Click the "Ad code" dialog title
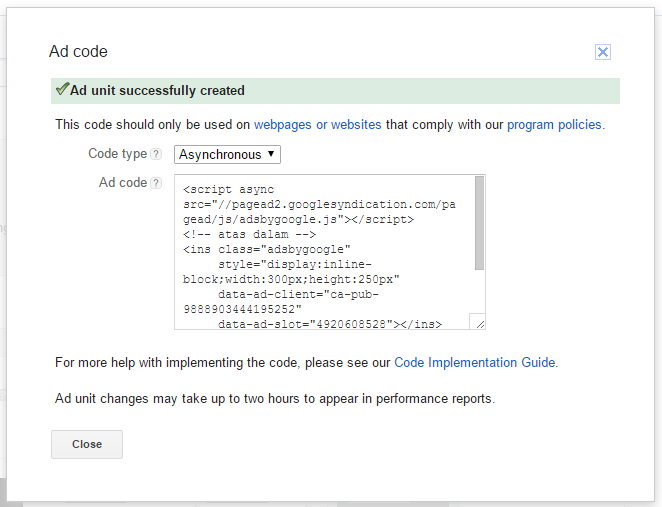The width and height of the screenshot is (662, 507). (78, 52)
